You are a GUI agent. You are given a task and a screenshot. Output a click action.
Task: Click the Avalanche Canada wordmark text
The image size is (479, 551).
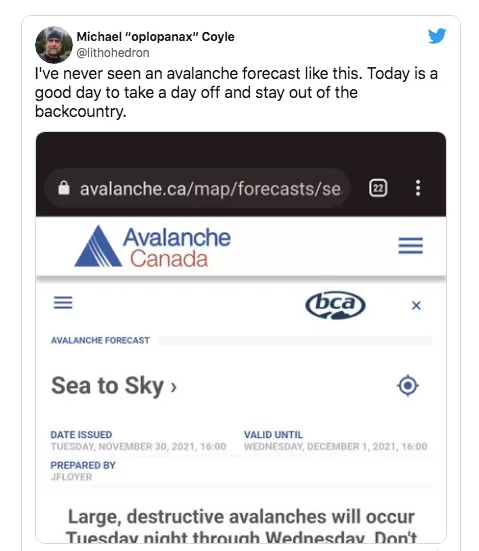pos(177,247)
